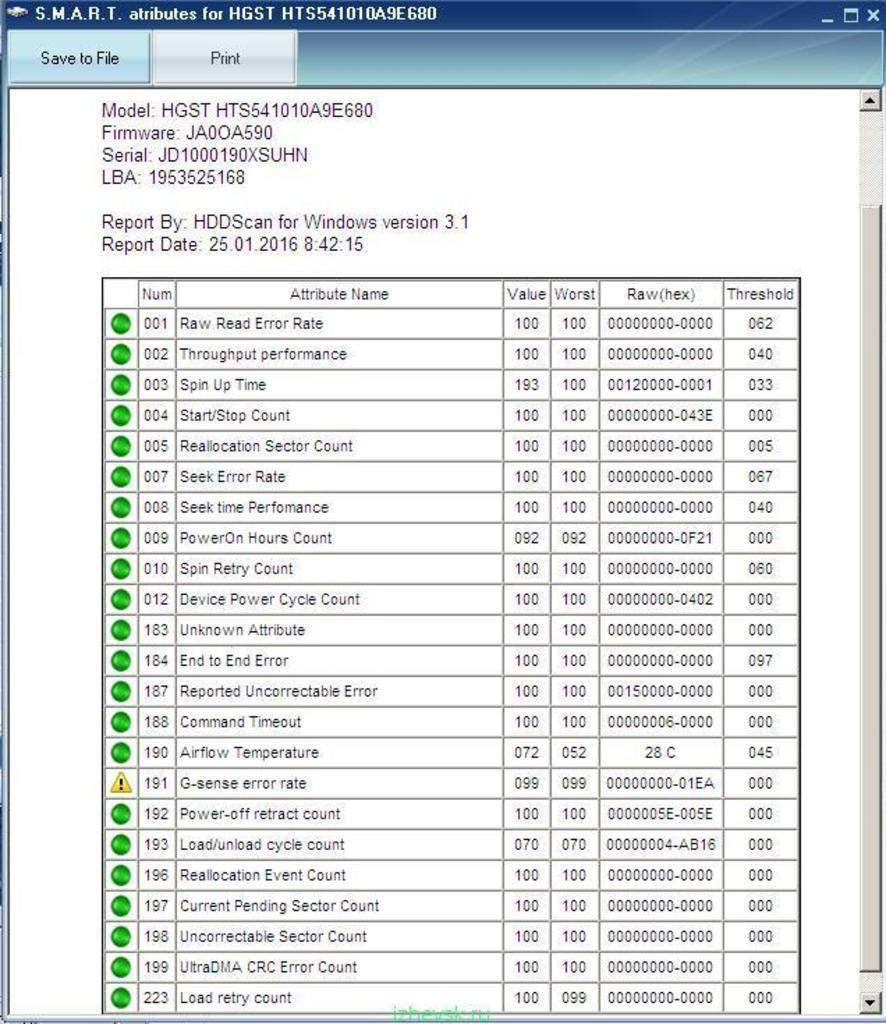This screenshot has height=1024, width=886.
Task: Click the '28 C' raw temperature cell
Action: click(660, 753)
